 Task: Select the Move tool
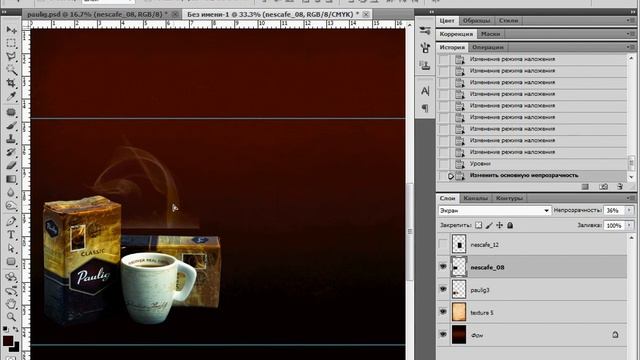(11, 29)
